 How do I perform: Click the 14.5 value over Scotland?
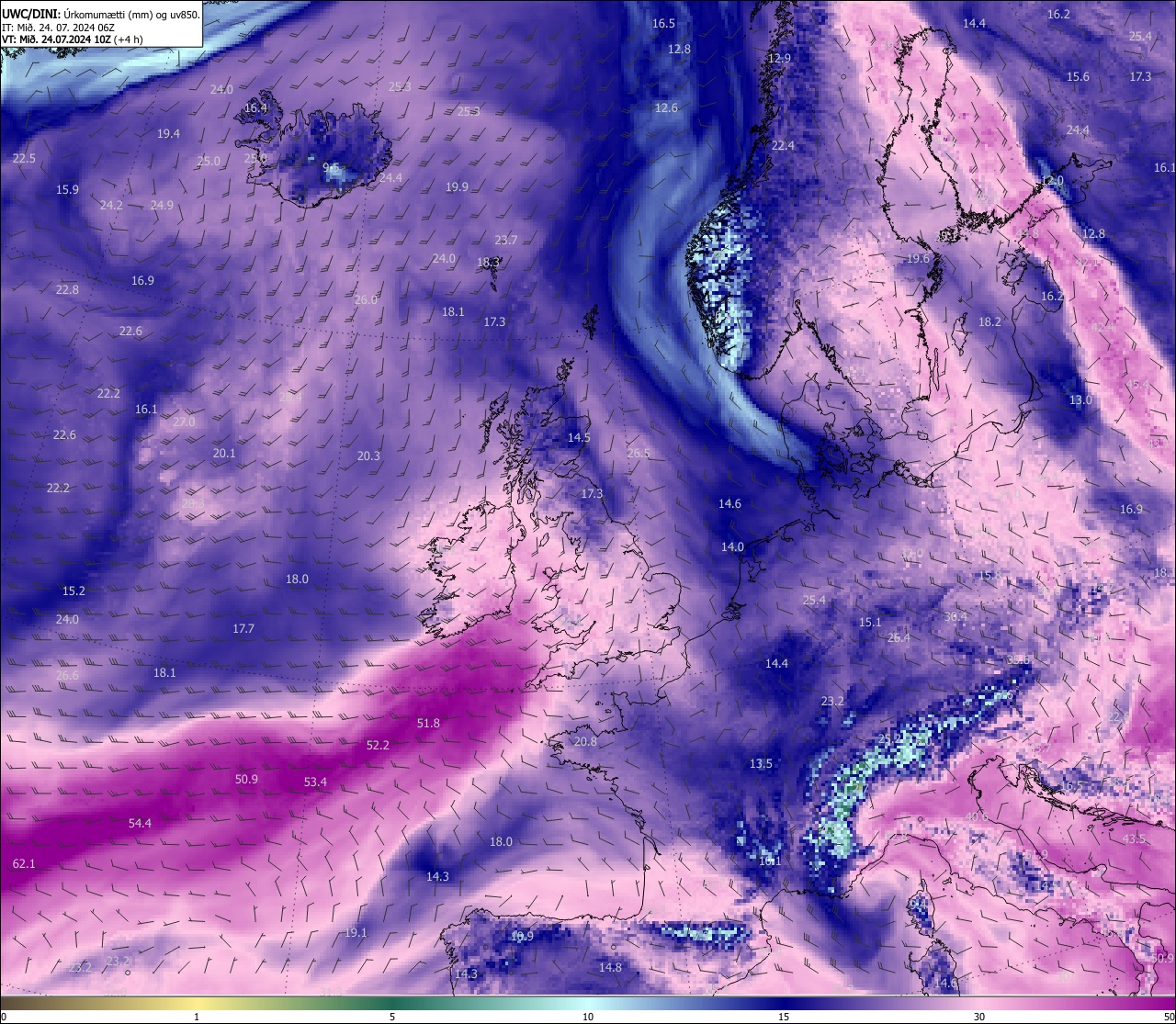[x=579, y=438]
